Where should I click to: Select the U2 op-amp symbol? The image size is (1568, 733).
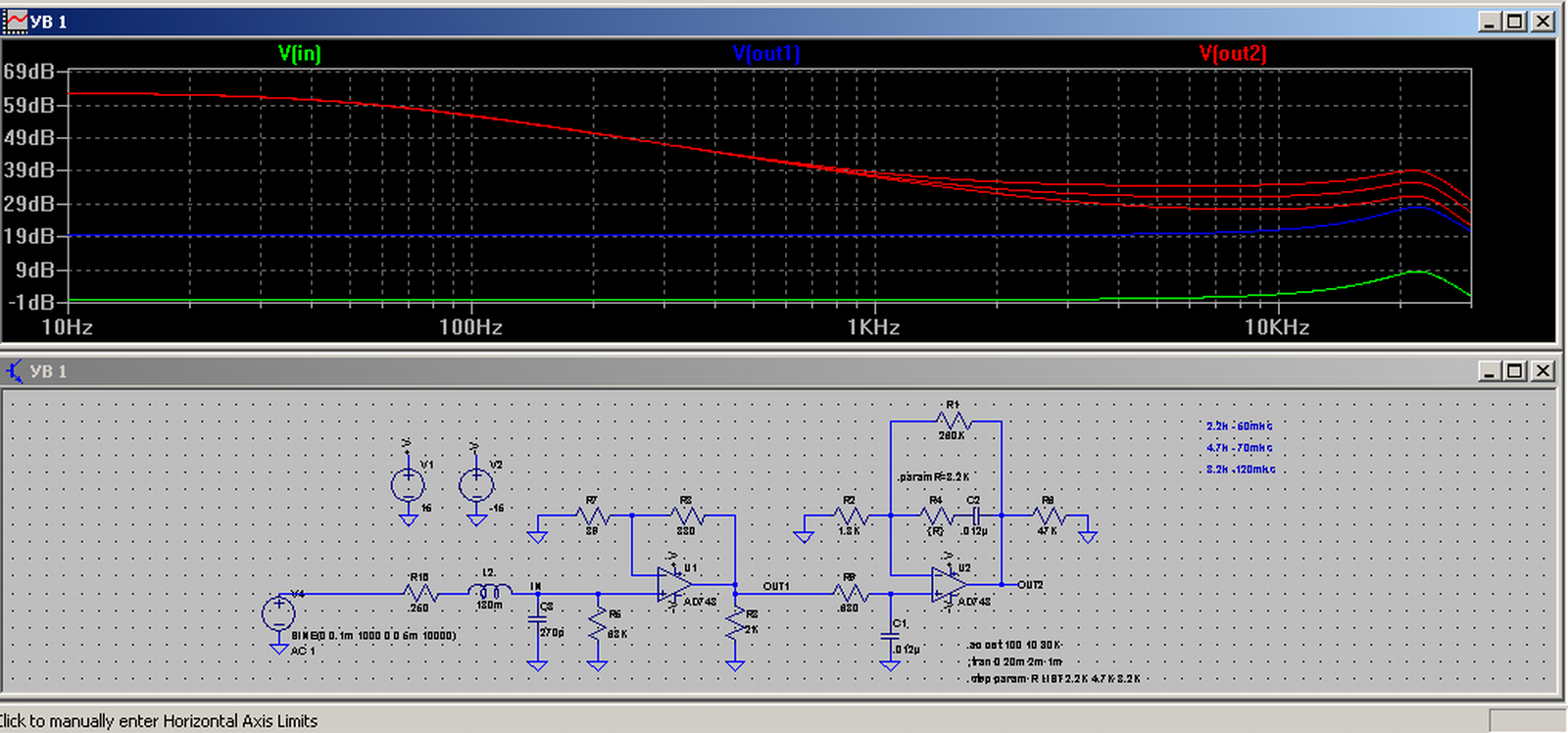pos(949,584)
